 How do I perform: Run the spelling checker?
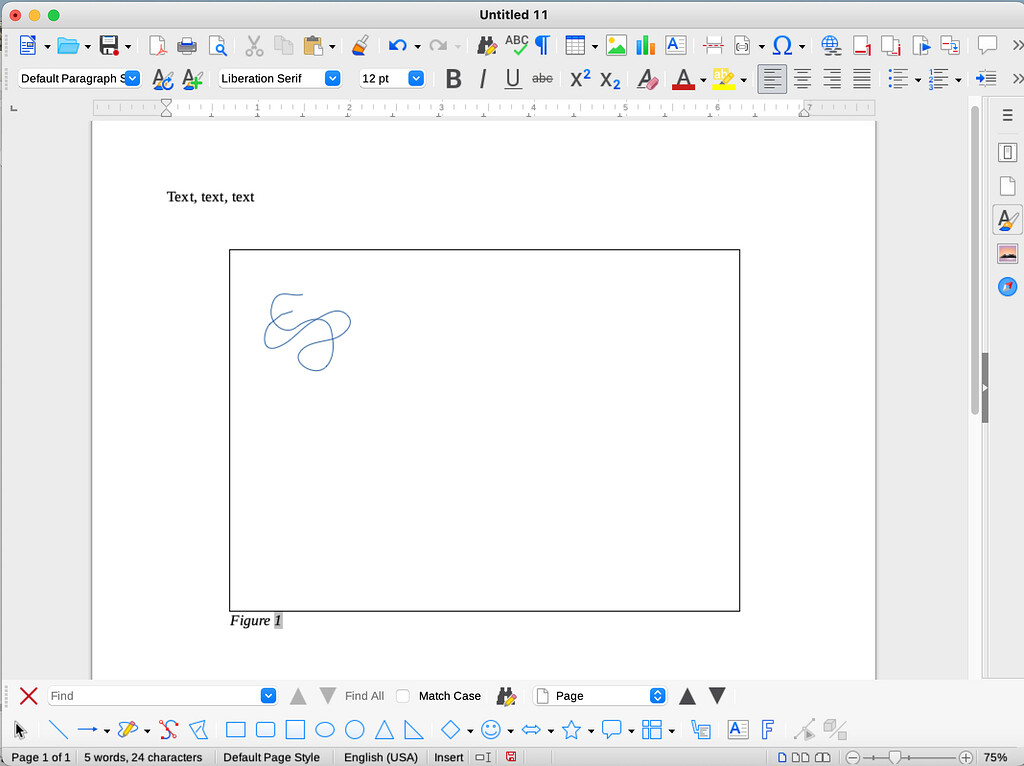tap(516, 45)
